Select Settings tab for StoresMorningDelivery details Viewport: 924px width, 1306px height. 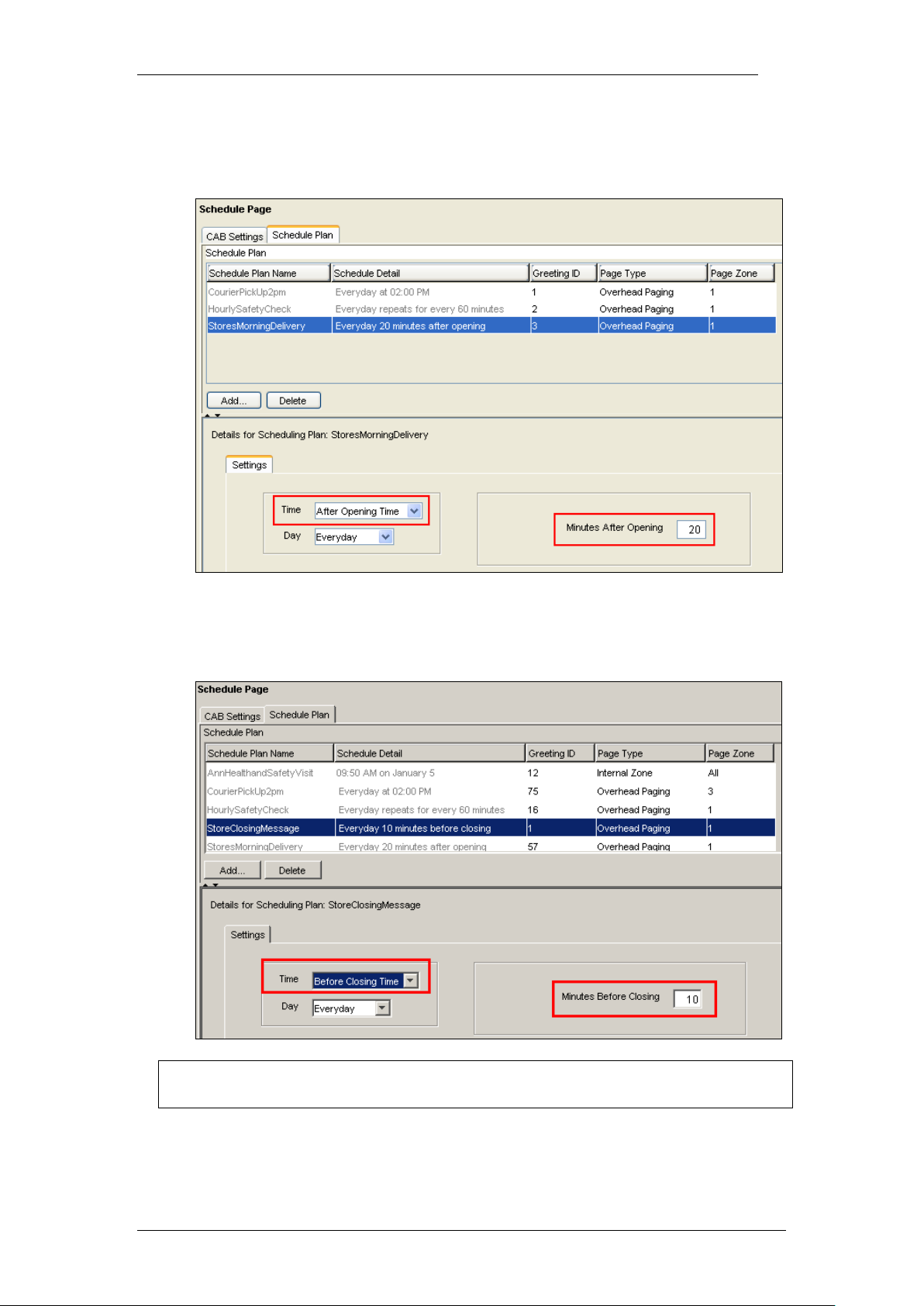coord(249,465)
